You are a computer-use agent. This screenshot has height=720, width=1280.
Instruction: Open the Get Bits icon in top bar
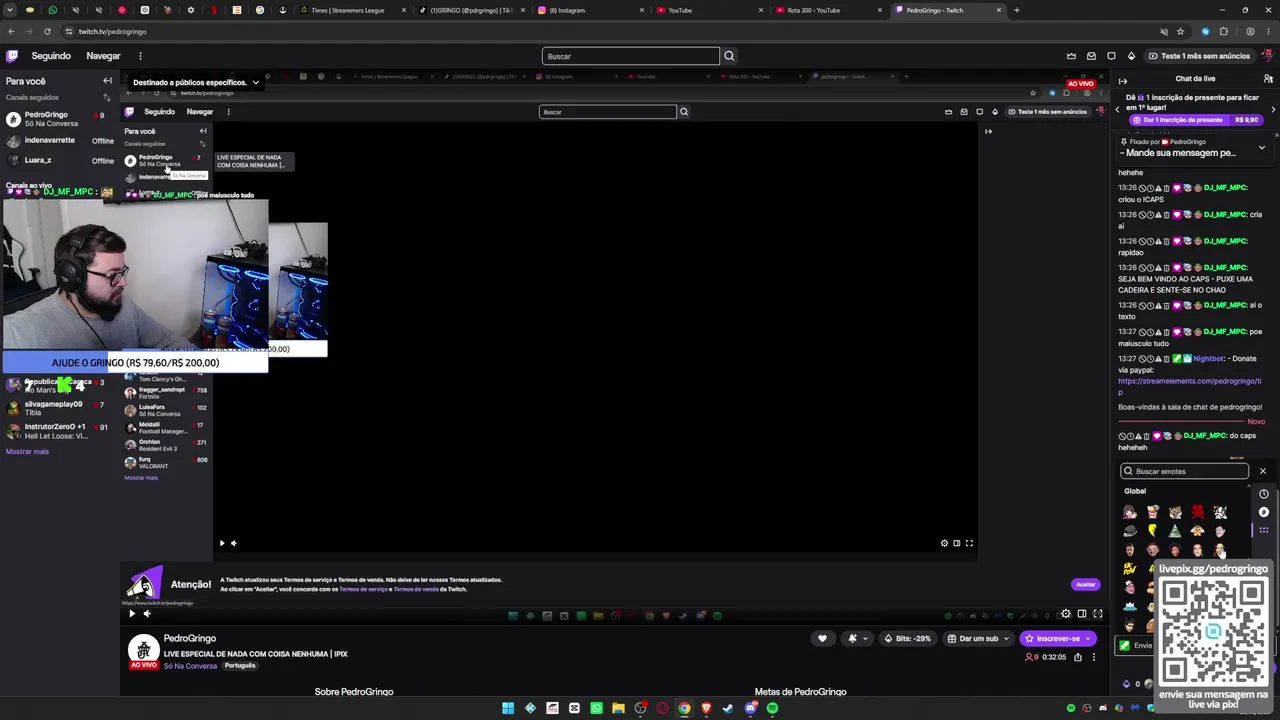1131,56
